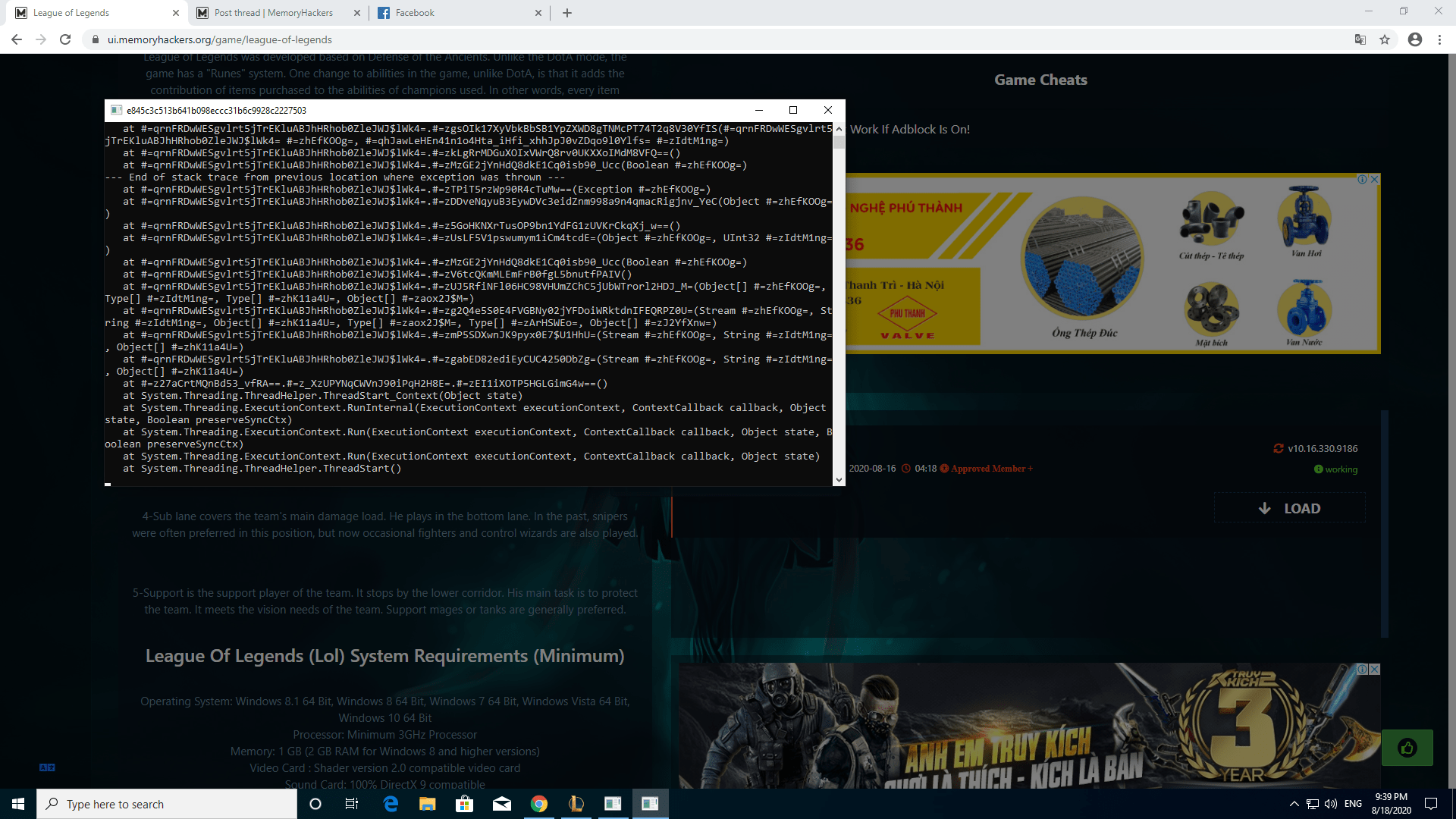This screenshot has width=1456, height=819.
Task: Open the Windows Start menu
Action: pos(18,804)
